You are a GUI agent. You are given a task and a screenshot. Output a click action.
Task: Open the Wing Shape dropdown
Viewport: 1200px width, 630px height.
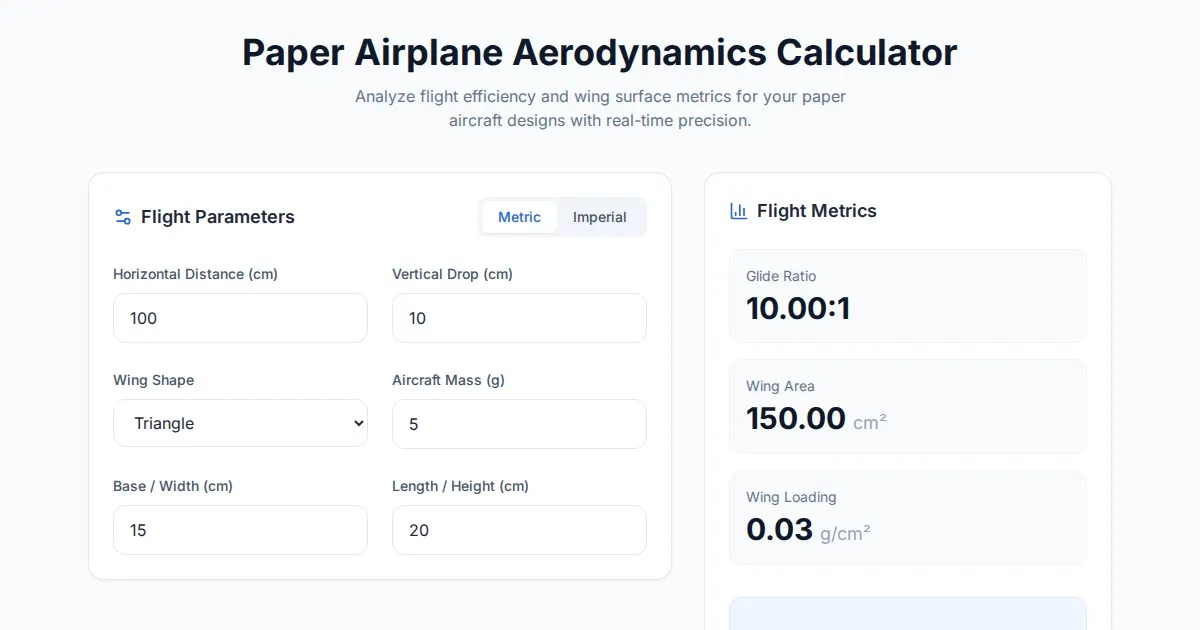[x=240, y=423]
